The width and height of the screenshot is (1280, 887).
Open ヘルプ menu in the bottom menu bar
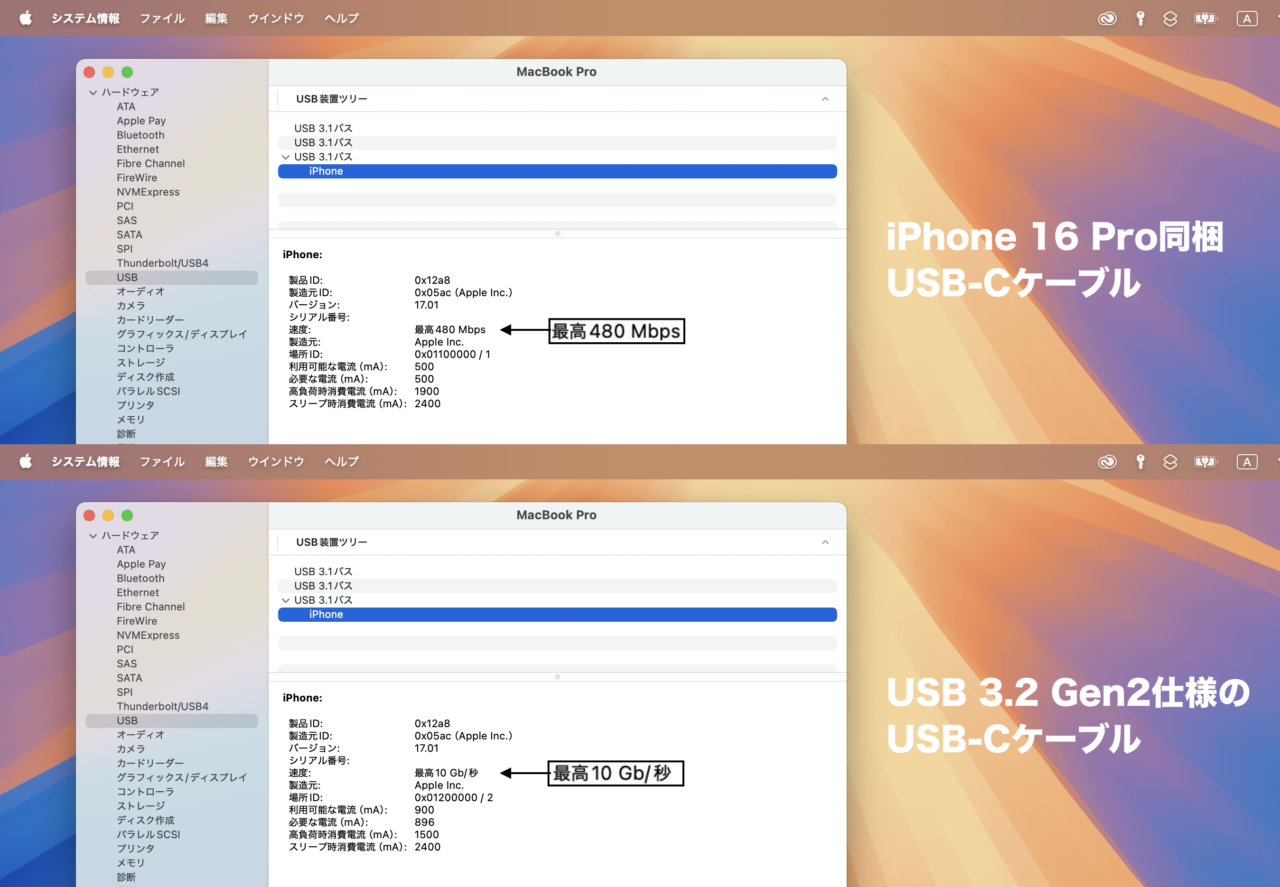click(x=342, y=462)
